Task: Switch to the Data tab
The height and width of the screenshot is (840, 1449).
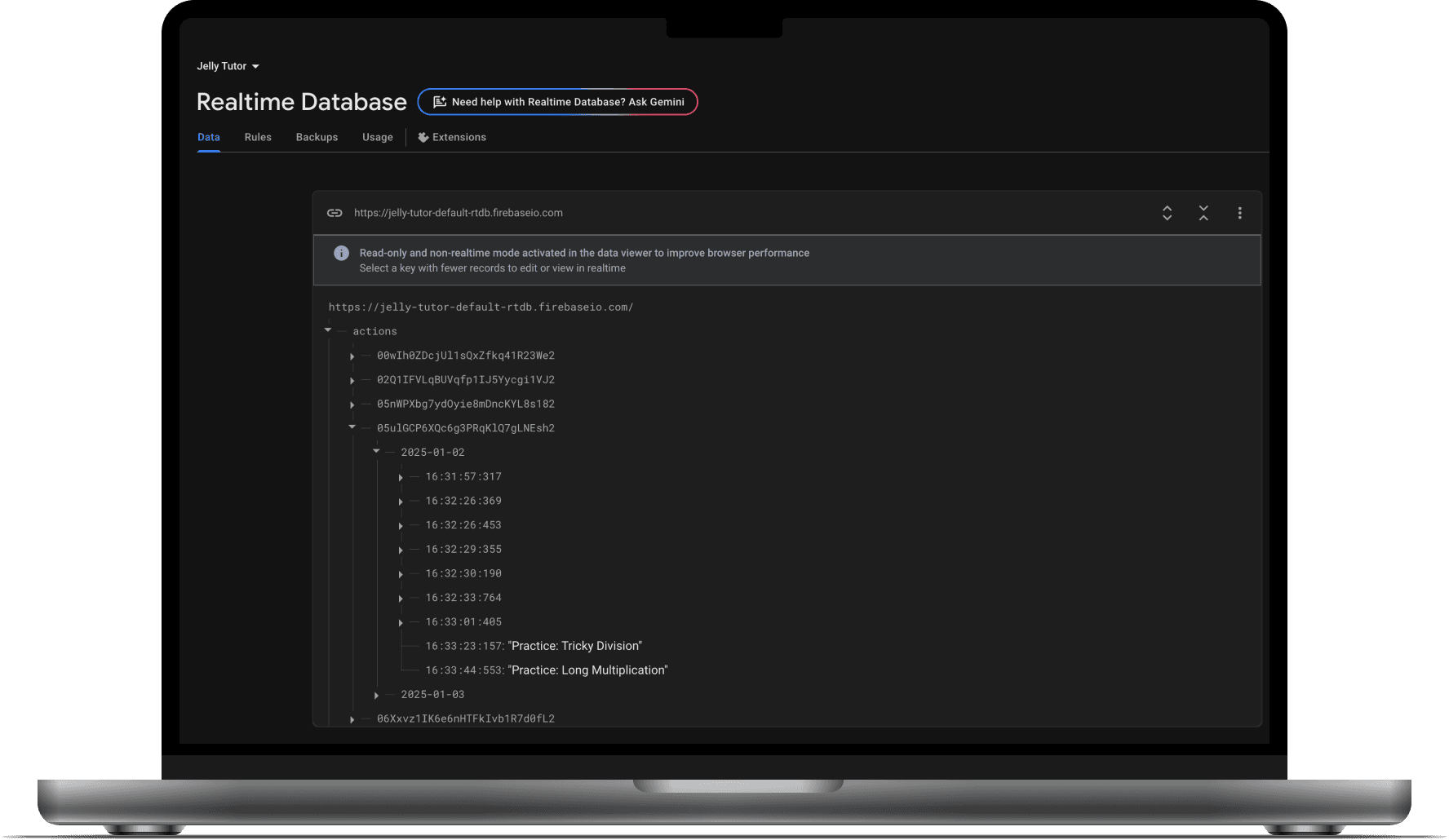Action: (209, 137)
